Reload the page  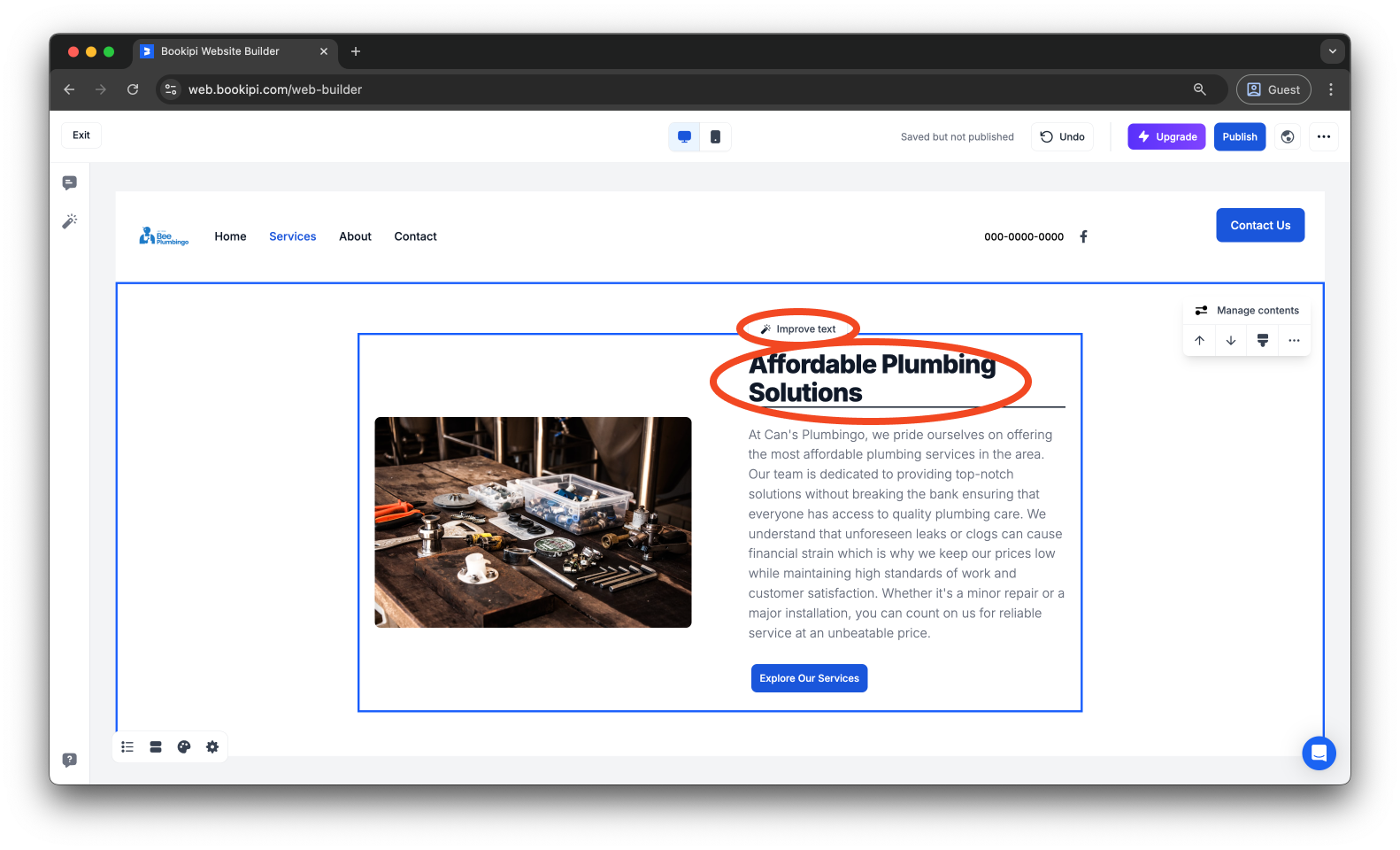133,89
